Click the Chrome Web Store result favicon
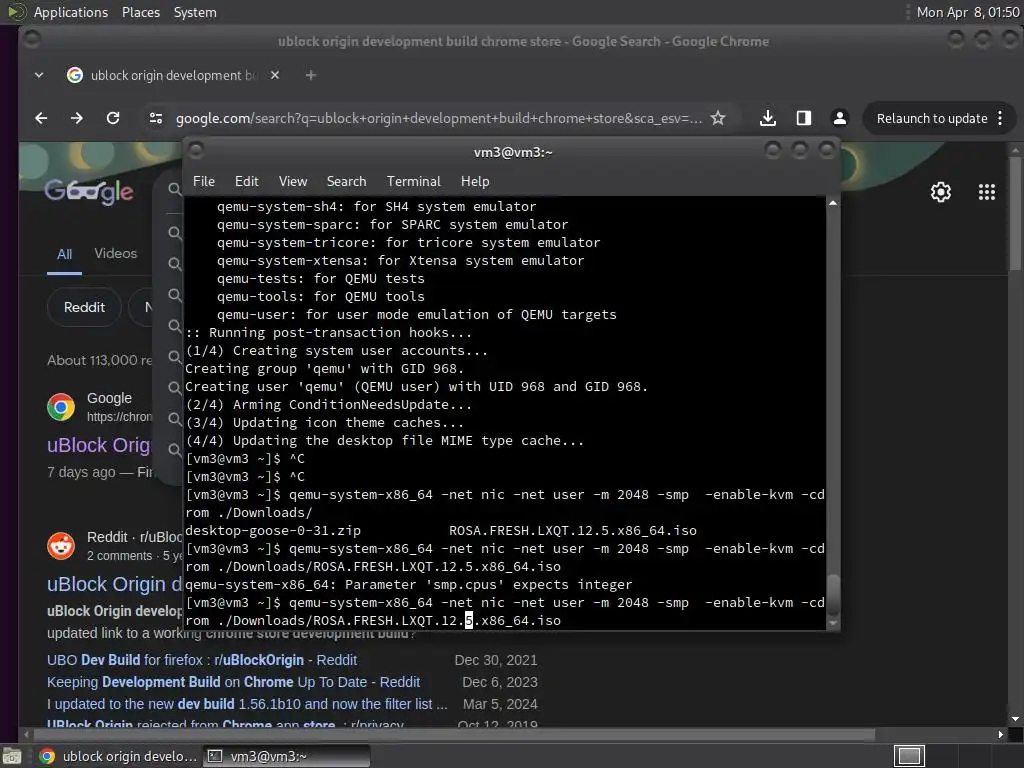 (61, 408)
